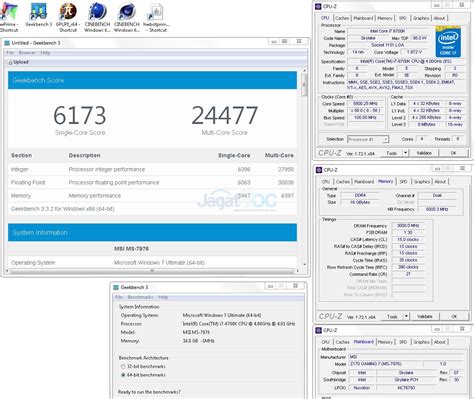Expand the Tools dropdown arrow in the CPU-Z CPU window
This screenshot has width=474, height=399.
click(406, 153)
